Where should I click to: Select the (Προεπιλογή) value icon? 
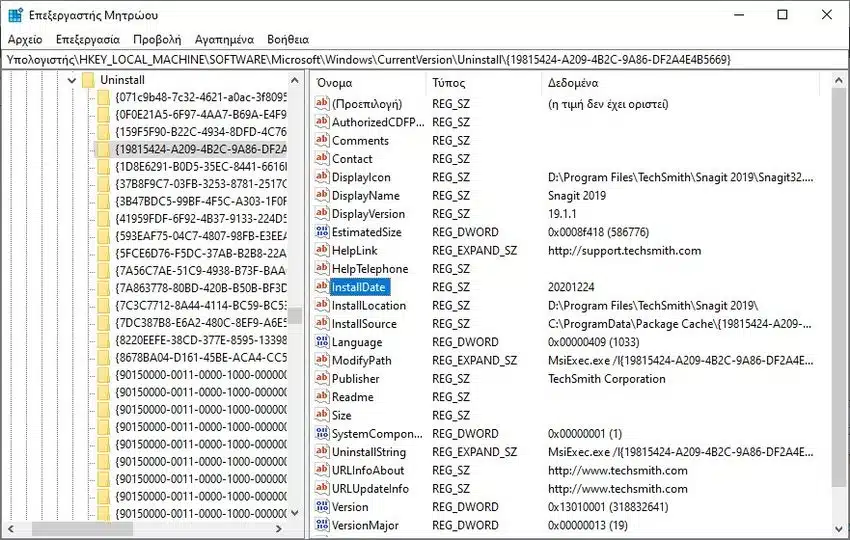(x=322, y=104)
